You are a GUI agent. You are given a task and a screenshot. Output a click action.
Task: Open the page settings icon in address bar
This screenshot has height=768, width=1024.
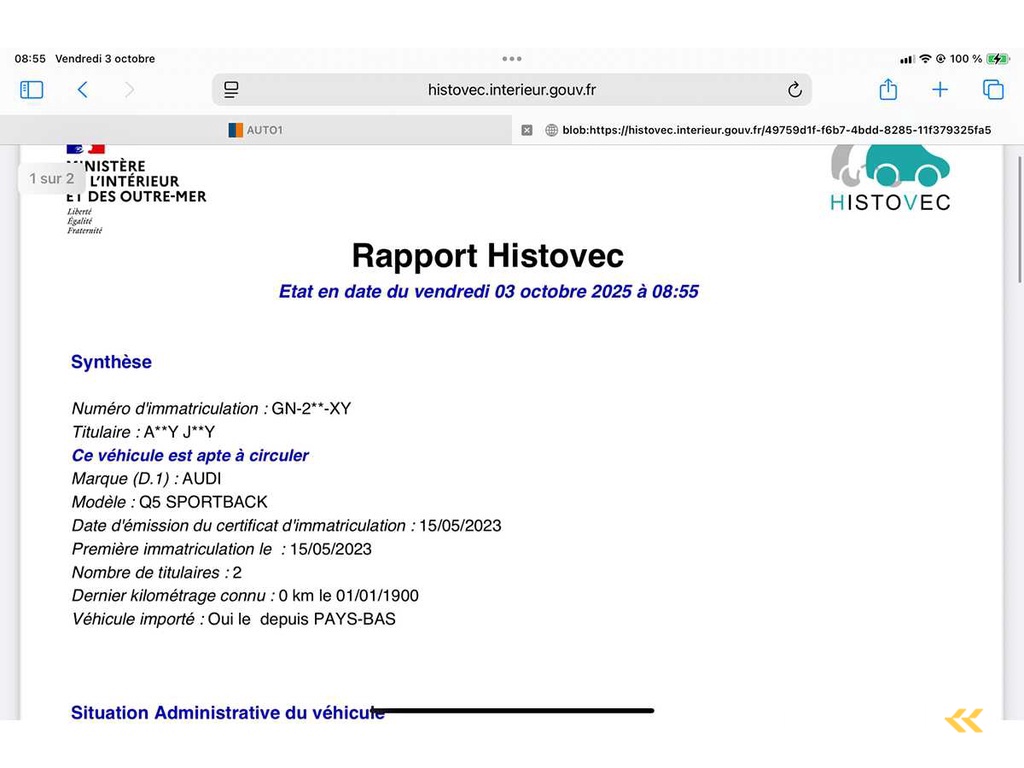click(231, 90)
